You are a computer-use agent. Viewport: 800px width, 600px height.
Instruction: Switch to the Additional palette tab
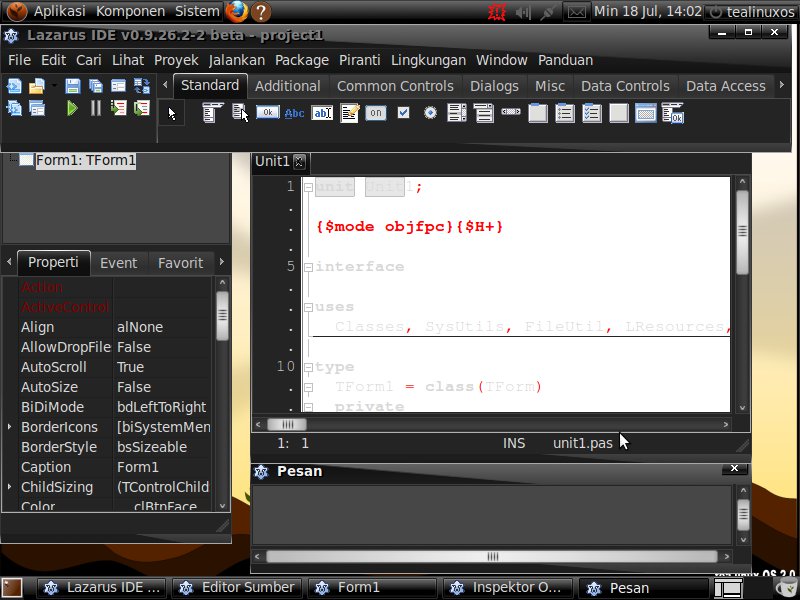(288, 86)
